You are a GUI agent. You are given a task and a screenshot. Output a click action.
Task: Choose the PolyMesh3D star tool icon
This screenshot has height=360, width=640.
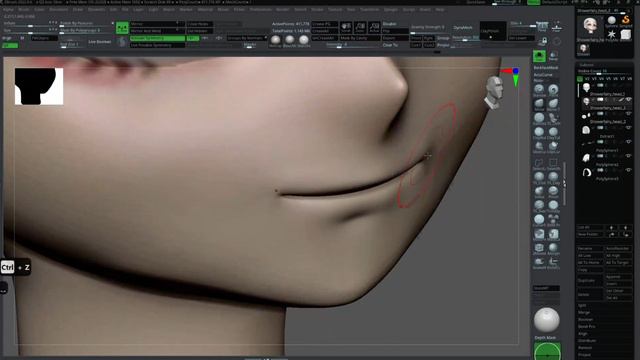click(611, 35)
